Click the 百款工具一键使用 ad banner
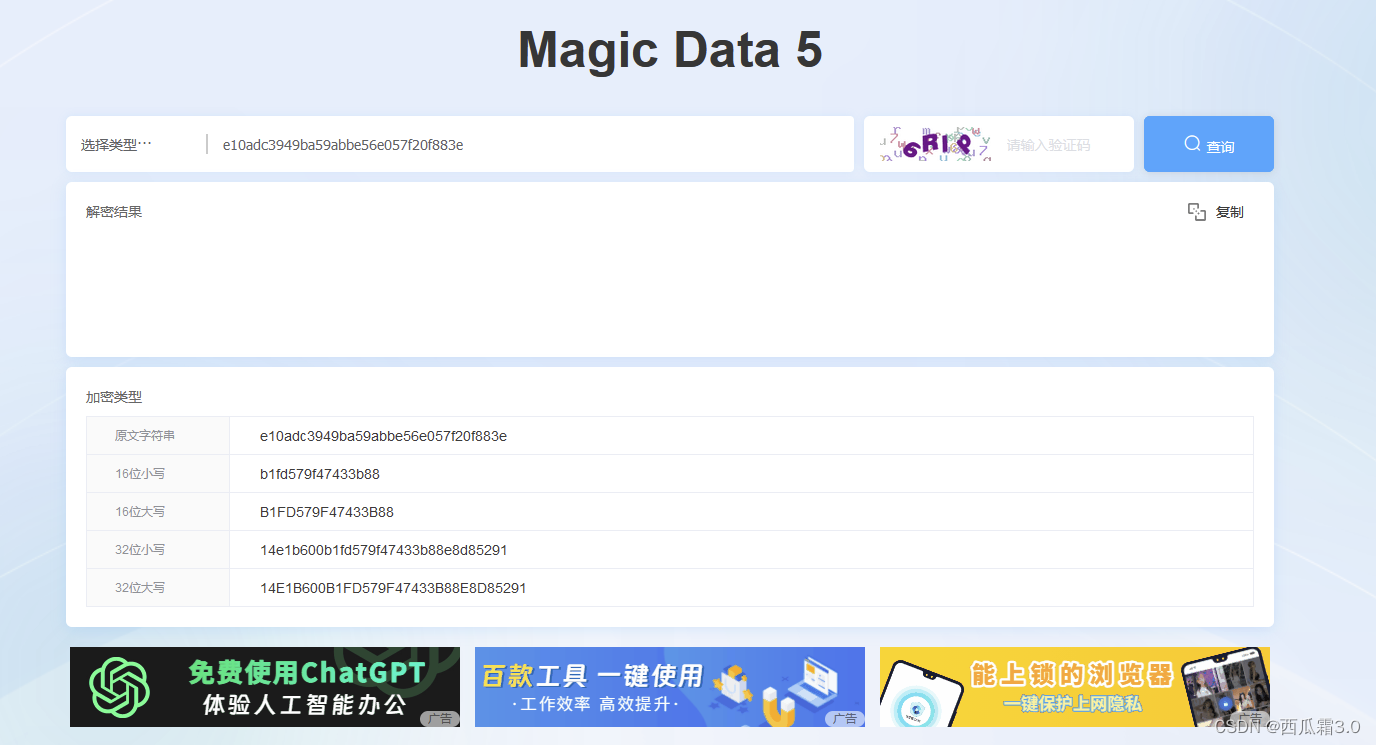1376x745 pixels. pyautogui.click(x=669, y=686)
